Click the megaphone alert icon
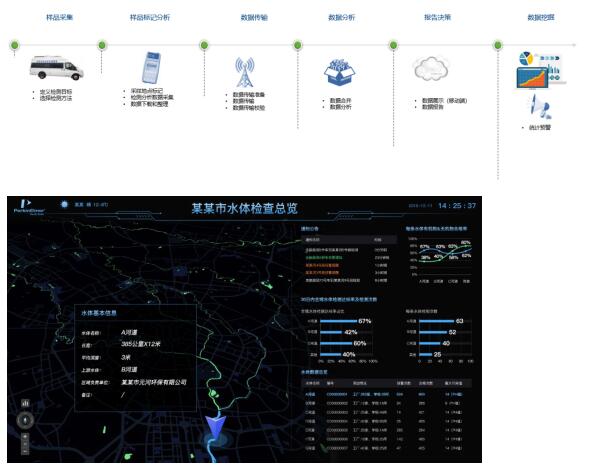 tap(541, 107)
